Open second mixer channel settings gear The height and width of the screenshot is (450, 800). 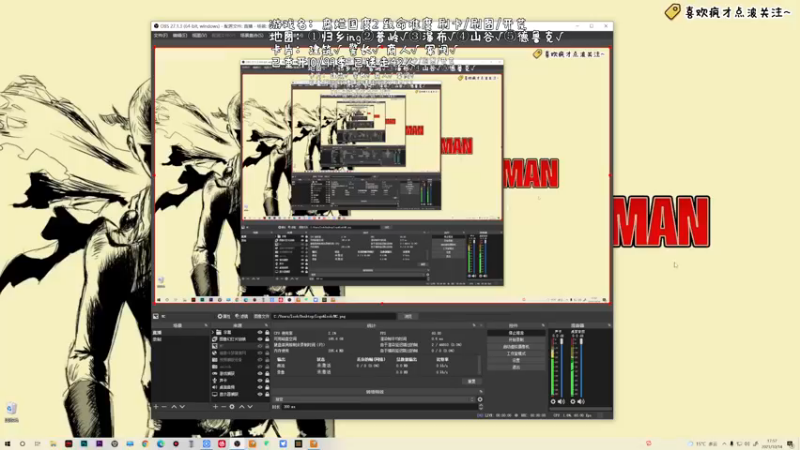(x=573, y=402)
